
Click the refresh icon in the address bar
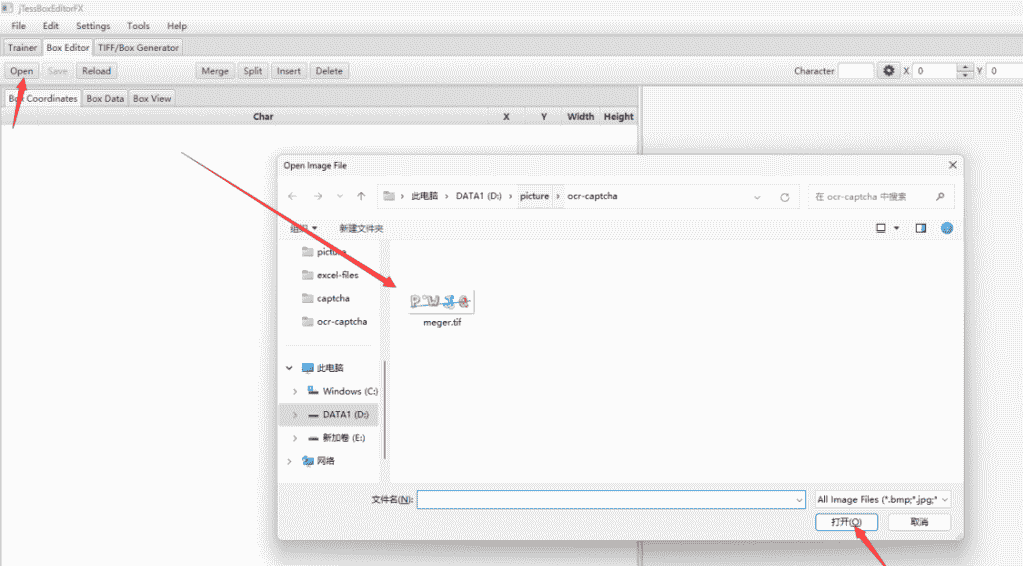click(785, 197)
